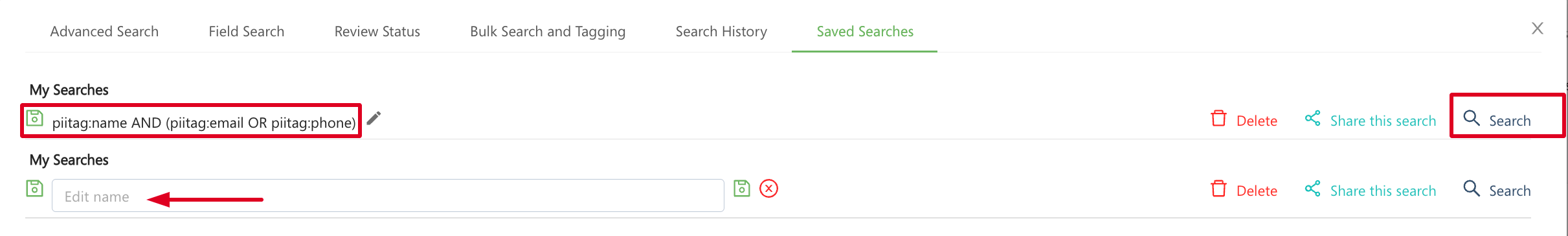Cancel rename with the red X circle
The image size is (1568, 236).
click(x=768, y=188)
